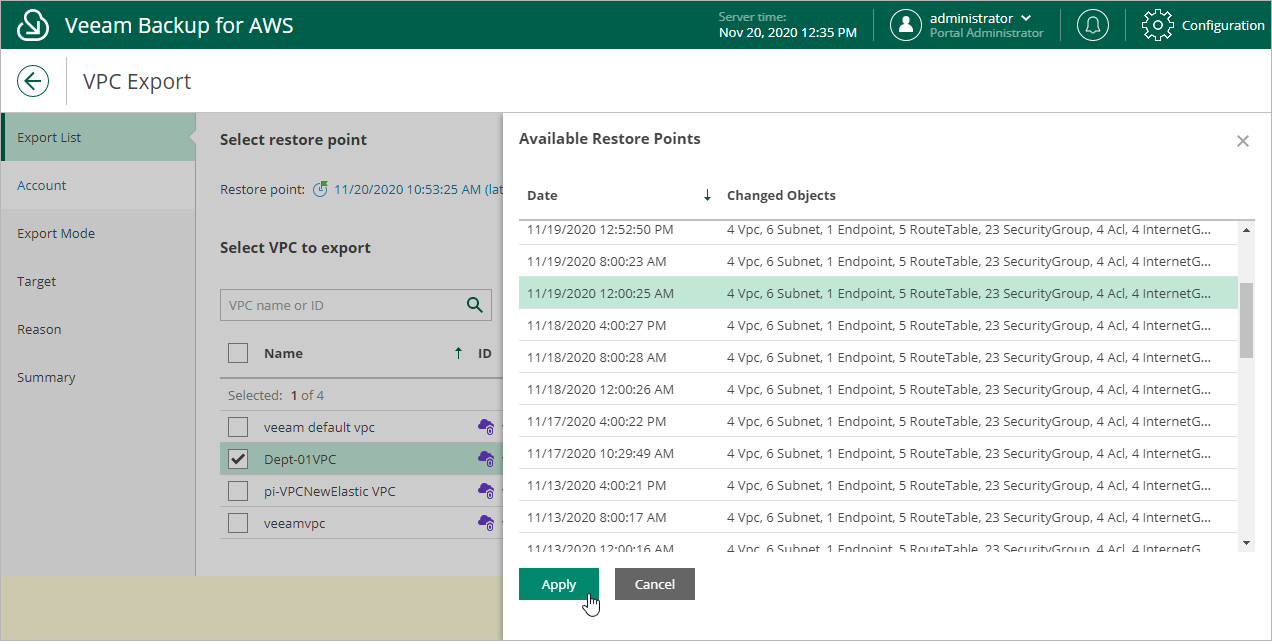
Task: Click the administrator user avatar icon
Action: pyautogui.click(x=906, y=25)
